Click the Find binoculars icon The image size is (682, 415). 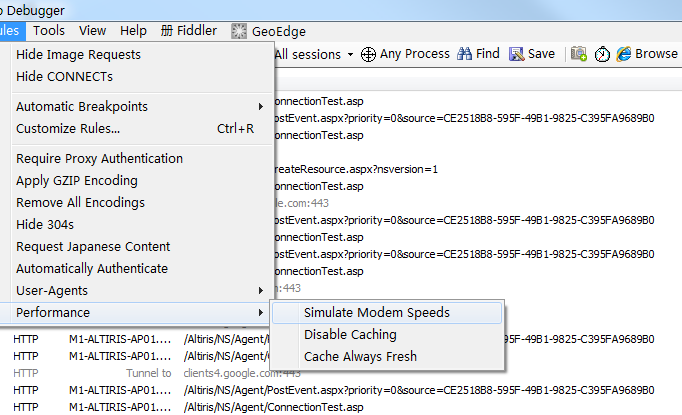click(x=465, y=54)
